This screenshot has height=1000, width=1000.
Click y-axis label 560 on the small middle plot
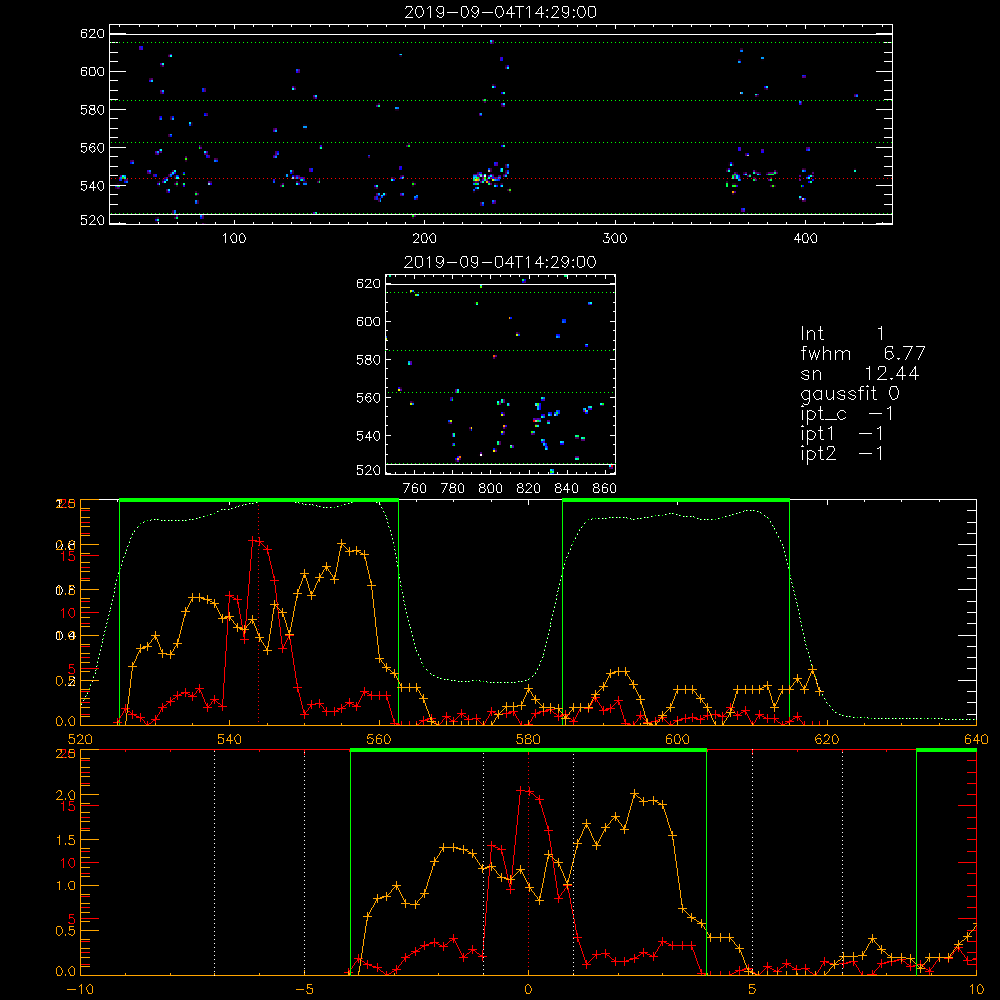point(368,397)
